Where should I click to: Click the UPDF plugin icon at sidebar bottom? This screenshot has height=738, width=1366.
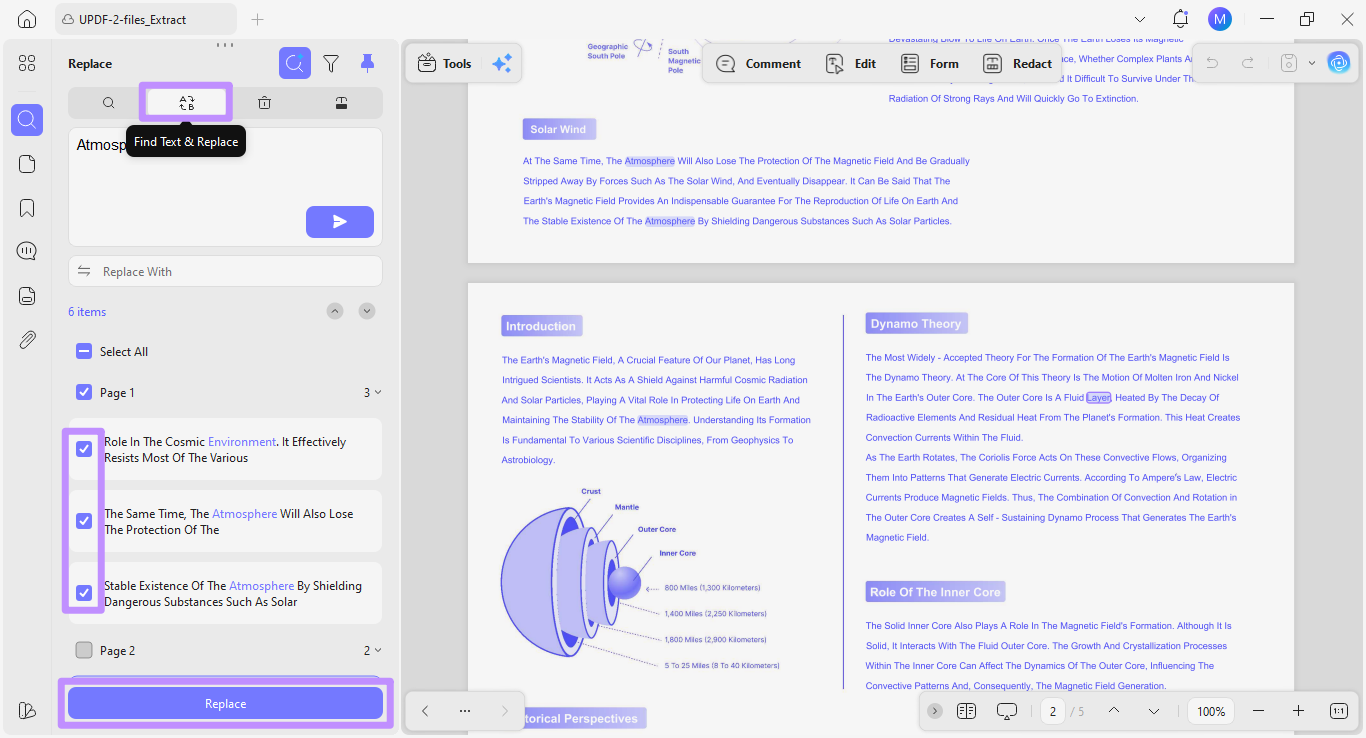point(27,710)
